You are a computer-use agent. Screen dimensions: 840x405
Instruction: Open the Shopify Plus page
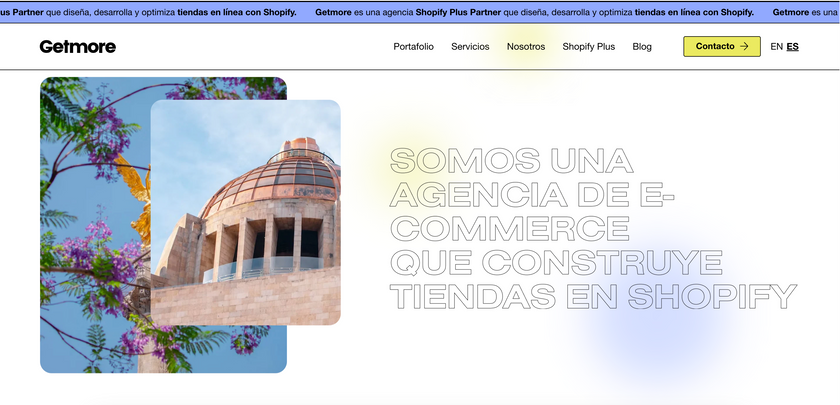point(589,47)
